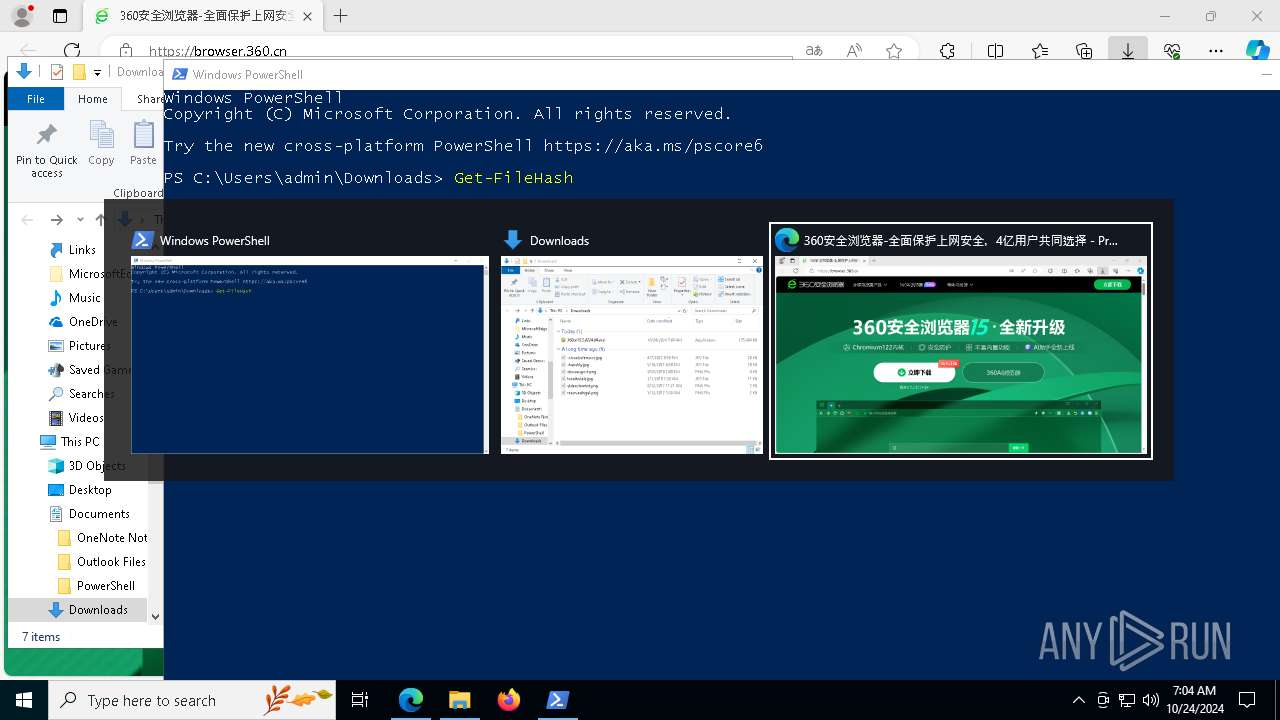
Task: Open the Favorites list icon
Action: click(x=1040, y=51)
